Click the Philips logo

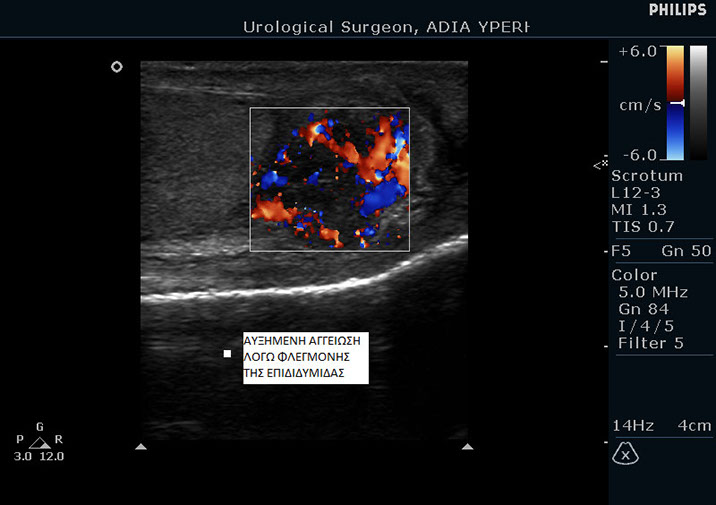pos(677,10)
